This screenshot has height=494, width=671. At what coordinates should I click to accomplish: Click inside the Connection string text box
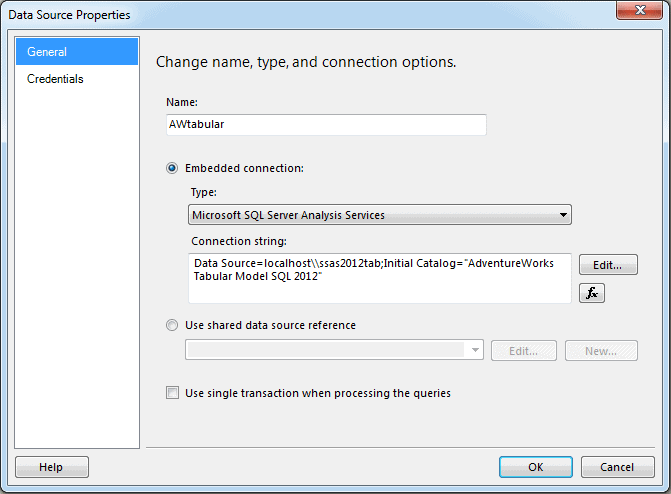click(380, 278)
